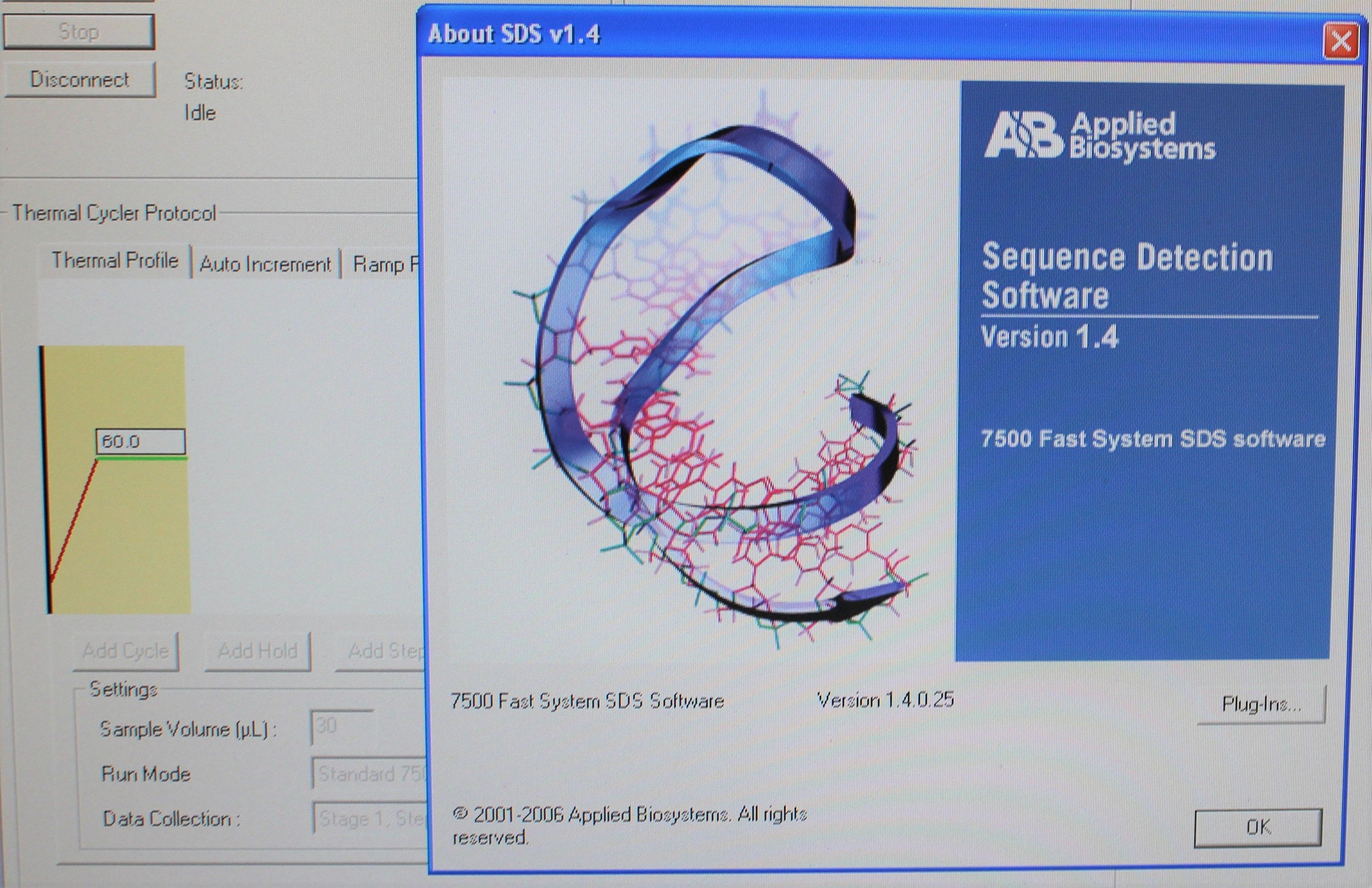
Task: Select the Thermal Profile tab
Action: pos(115,261)
